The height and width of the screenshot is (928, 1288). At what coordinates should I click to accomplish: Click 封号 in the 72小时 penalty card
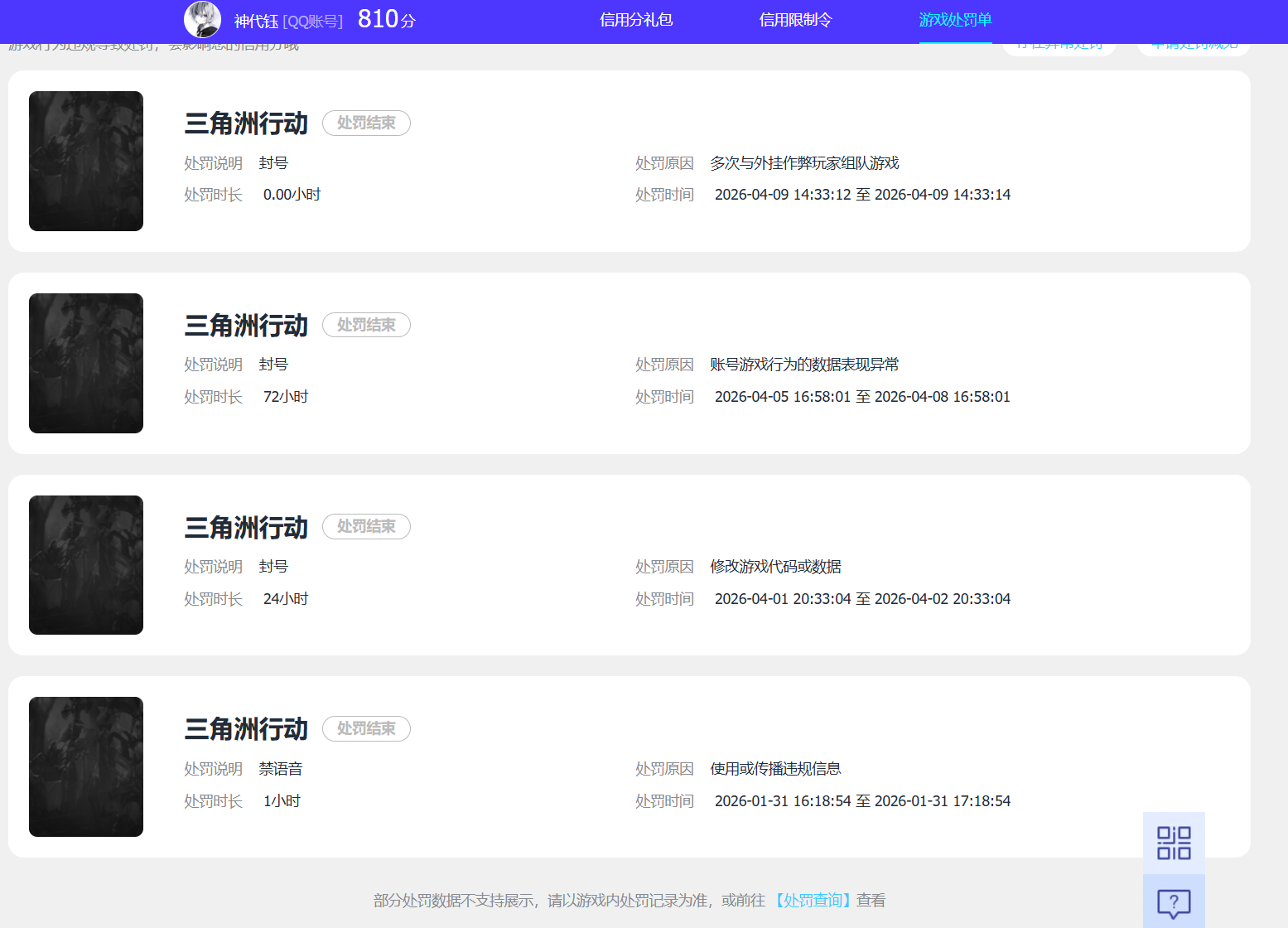click(273, 365)
